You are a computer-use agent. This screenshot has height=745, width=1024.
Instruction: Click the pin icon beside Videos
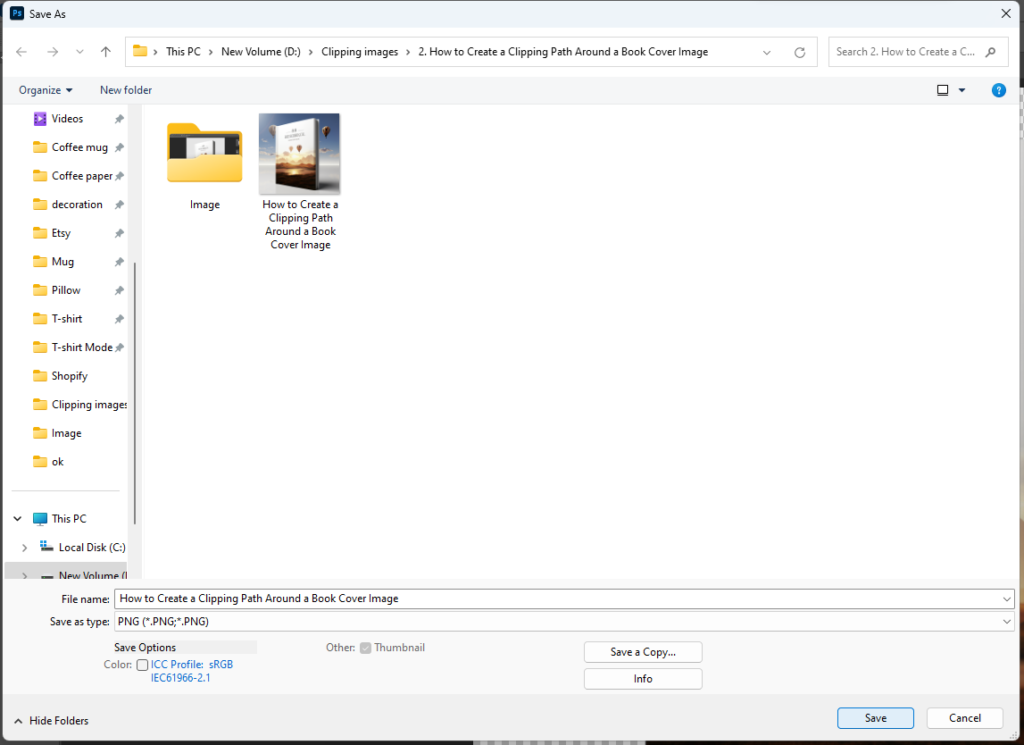119,119
